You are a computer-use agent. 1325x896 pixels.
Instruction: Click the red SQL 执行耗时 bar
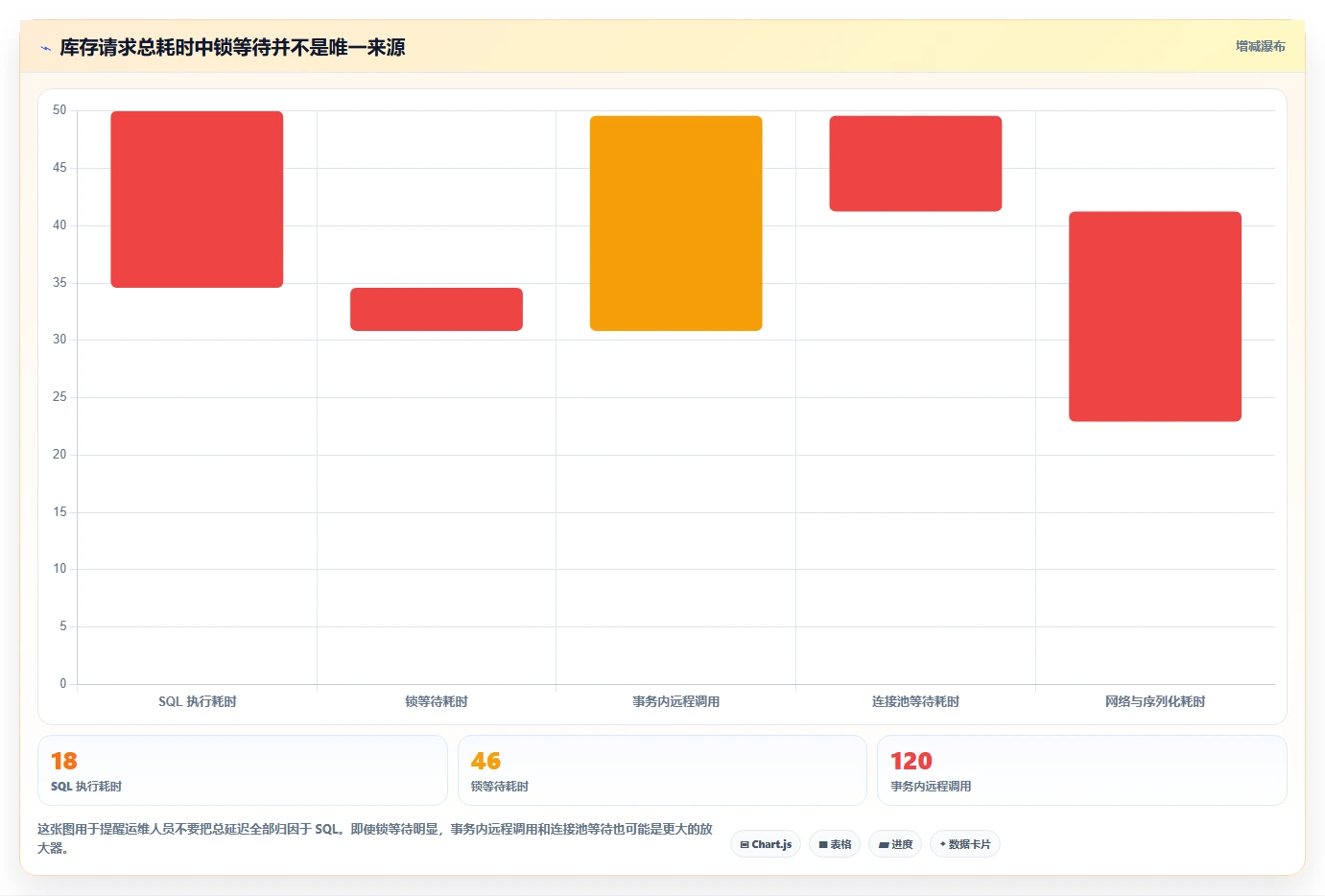tap(197, 200)
